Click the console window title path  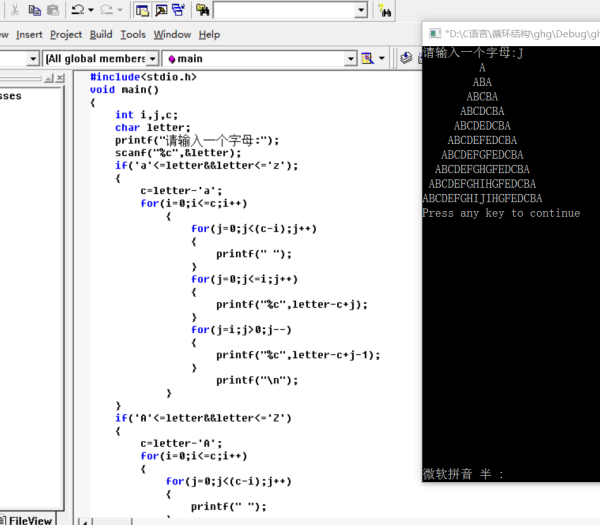pos(522,34)
